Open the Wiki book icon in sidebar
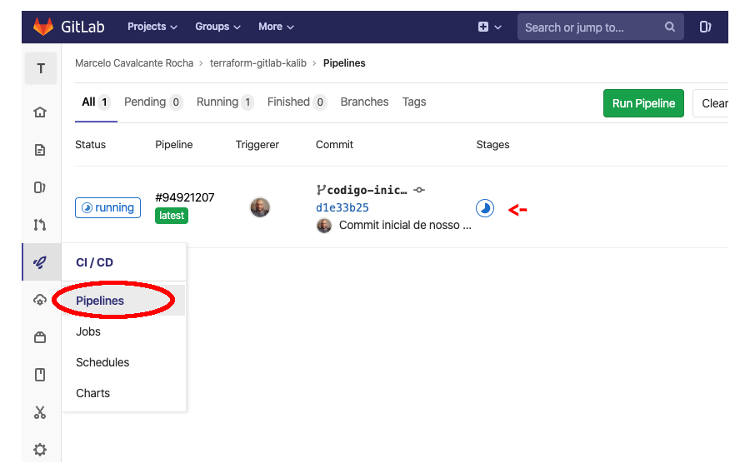Screen dimensions: 750x473 point(40,374)
